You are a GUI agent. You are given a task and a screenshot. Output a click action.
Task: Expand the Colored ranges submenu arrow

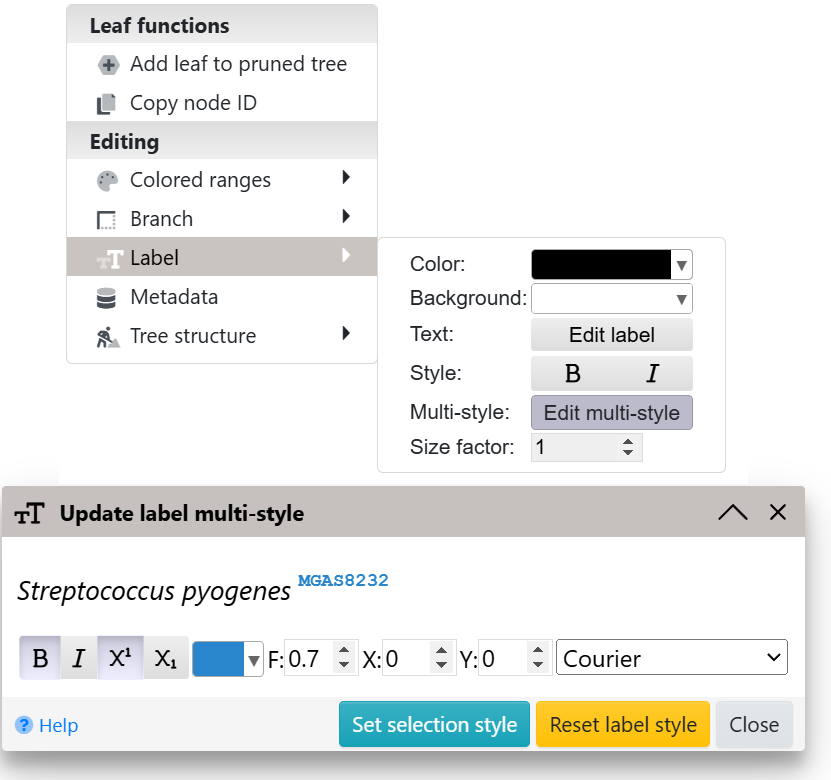pyautogui.click(x=346, y=178)
